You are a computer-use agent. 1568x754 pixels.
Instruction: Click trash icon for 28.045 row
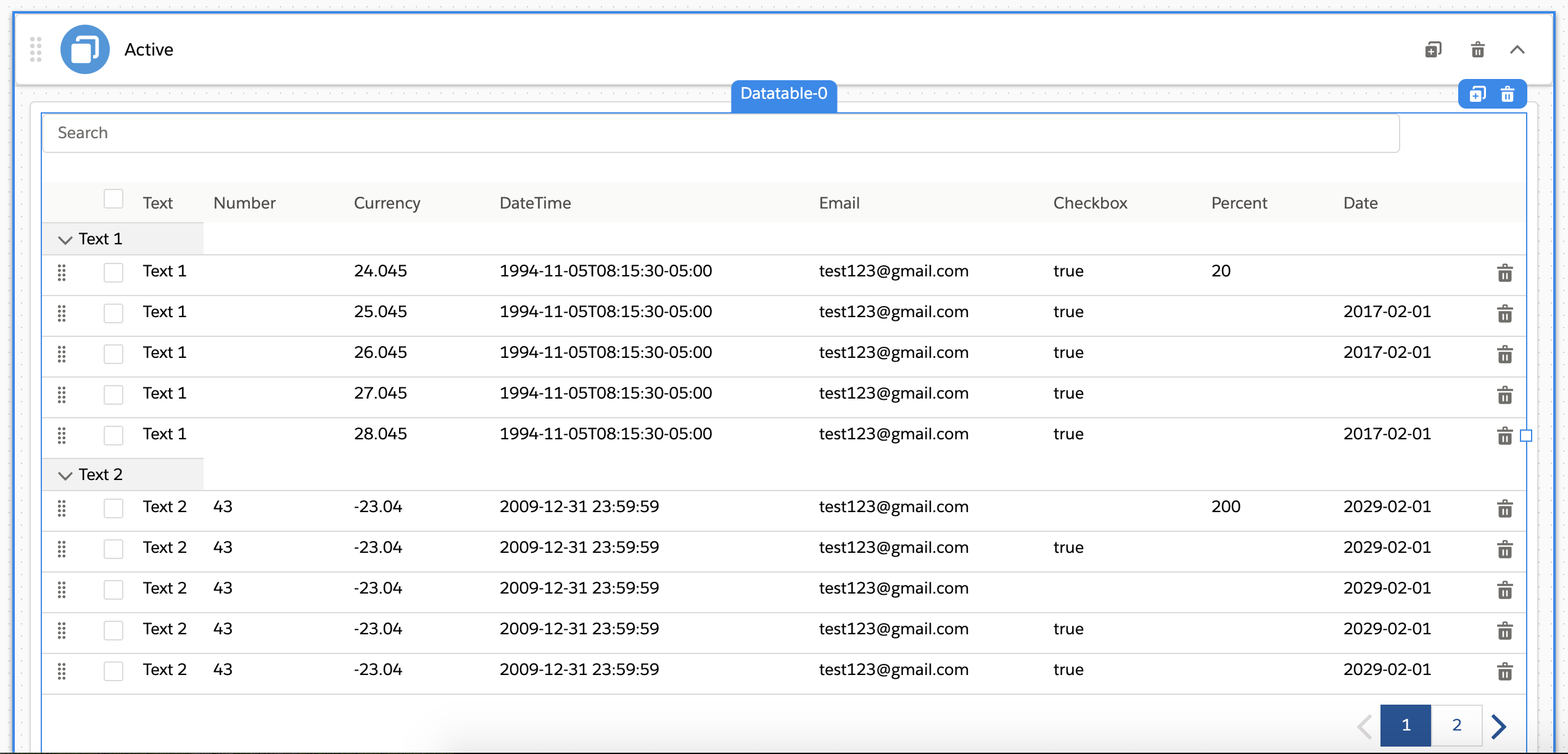(1504, 436)
